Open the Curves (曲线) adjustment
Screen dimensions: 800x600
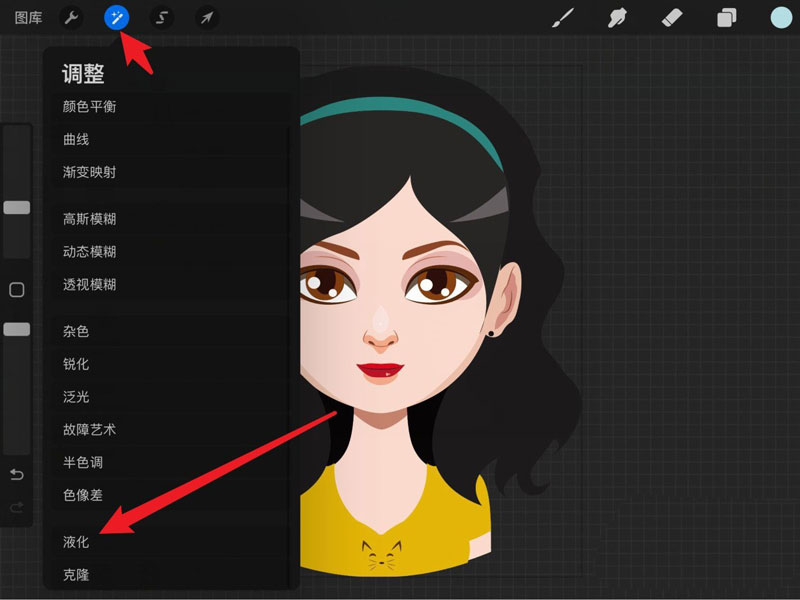[75, 140]
